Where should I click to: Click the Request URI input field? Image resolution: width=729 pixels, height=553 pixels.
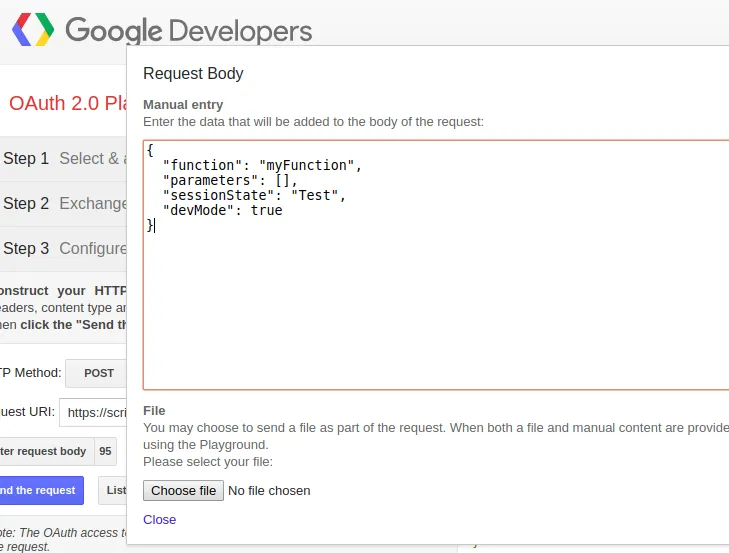pyautogui.click(x=93, y=413)
